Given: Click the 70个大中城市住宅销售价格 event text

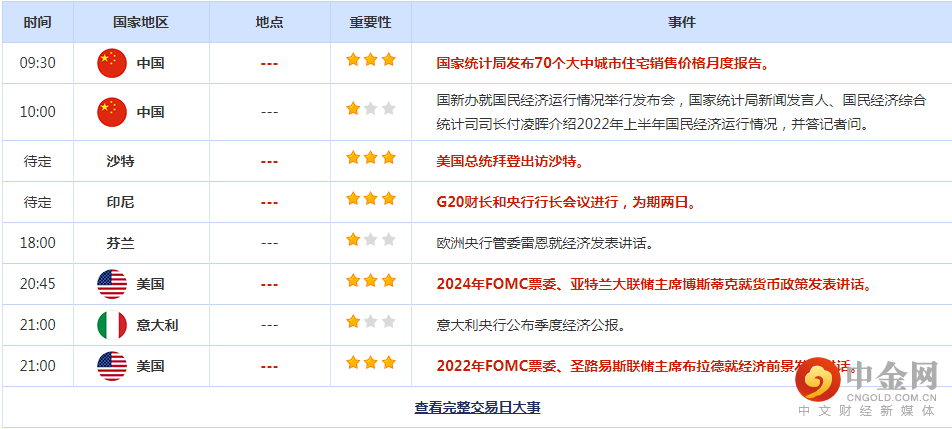Looking at the screenshot, I should click(x=603, y=63).
